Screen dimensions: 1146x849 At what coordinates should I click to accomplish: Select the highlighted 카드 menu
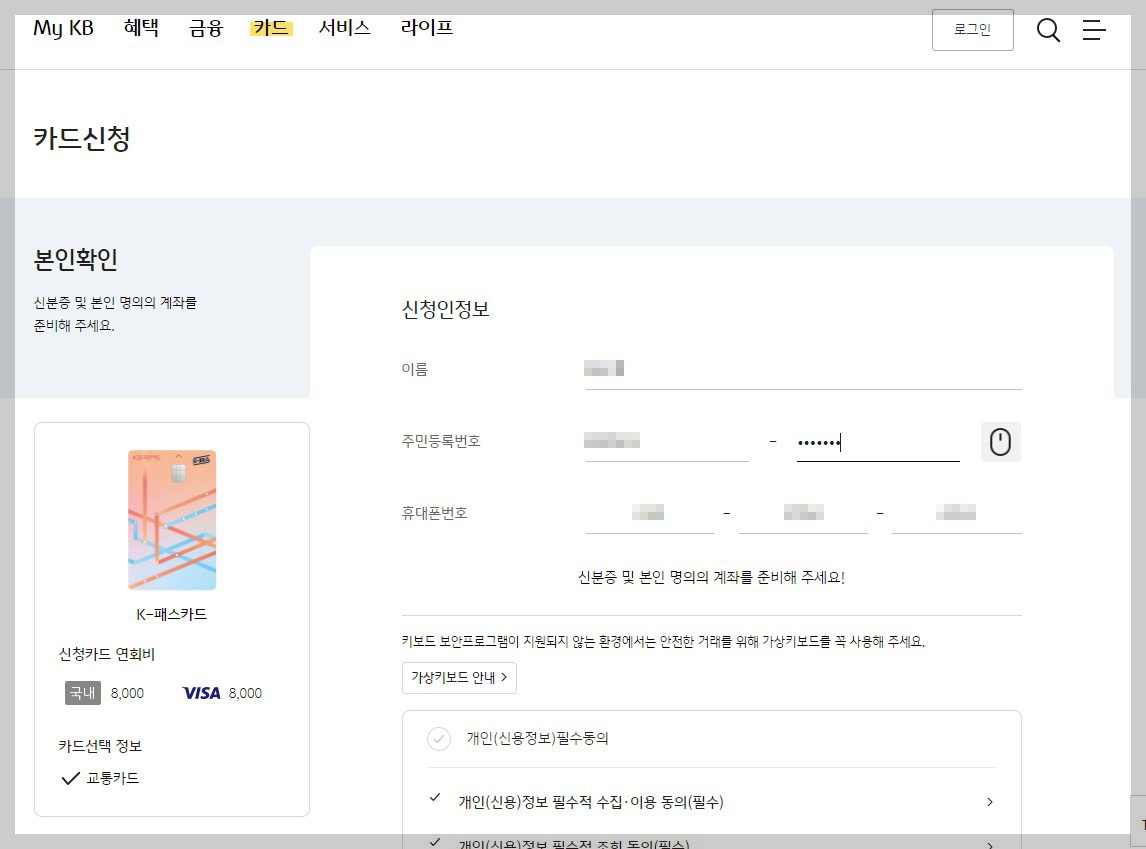[270, 28]
